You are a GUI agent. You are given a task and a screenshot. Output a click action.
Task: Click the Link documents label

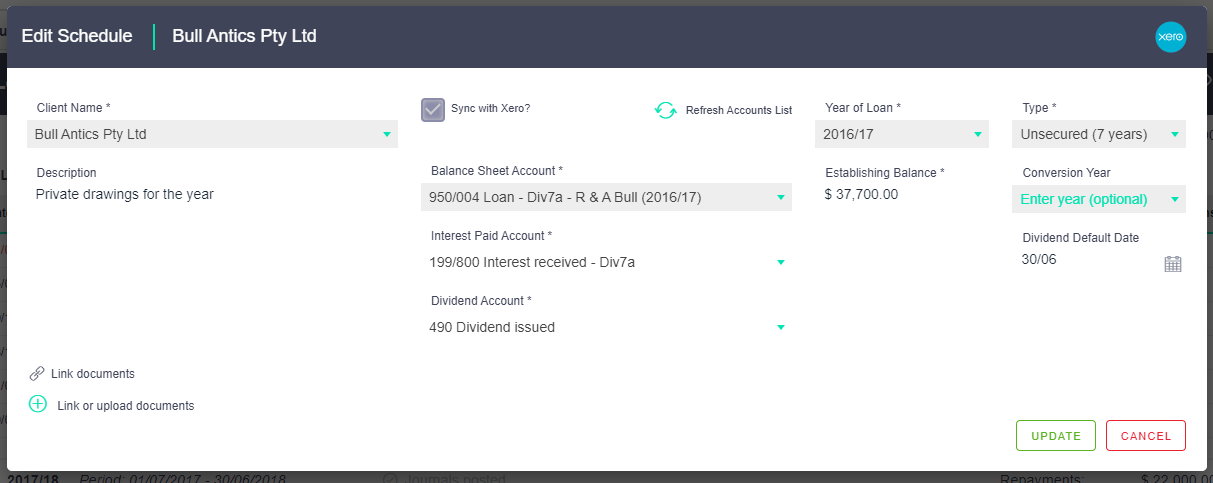tap(93, 374)
